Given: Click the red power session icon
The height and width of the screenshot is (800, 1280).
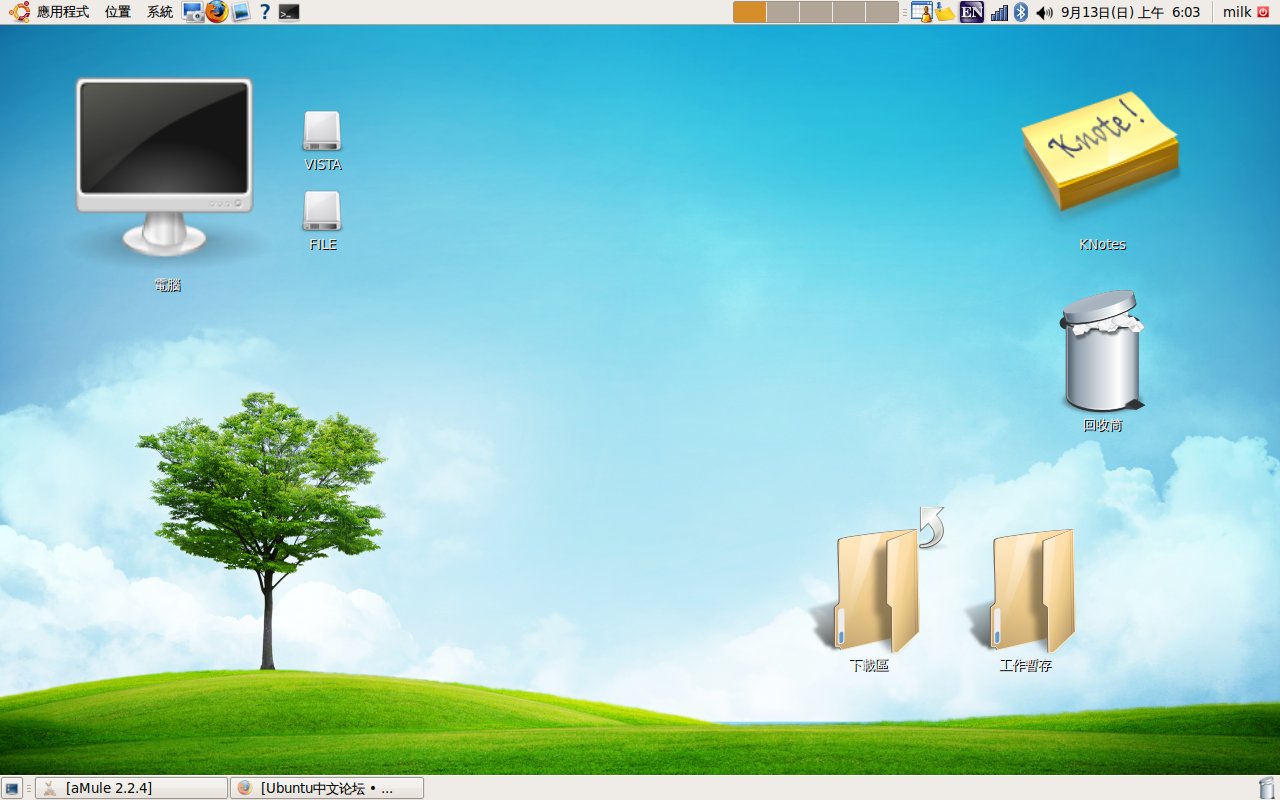Looking at the screenshot, I should [x=1263, y=12].
